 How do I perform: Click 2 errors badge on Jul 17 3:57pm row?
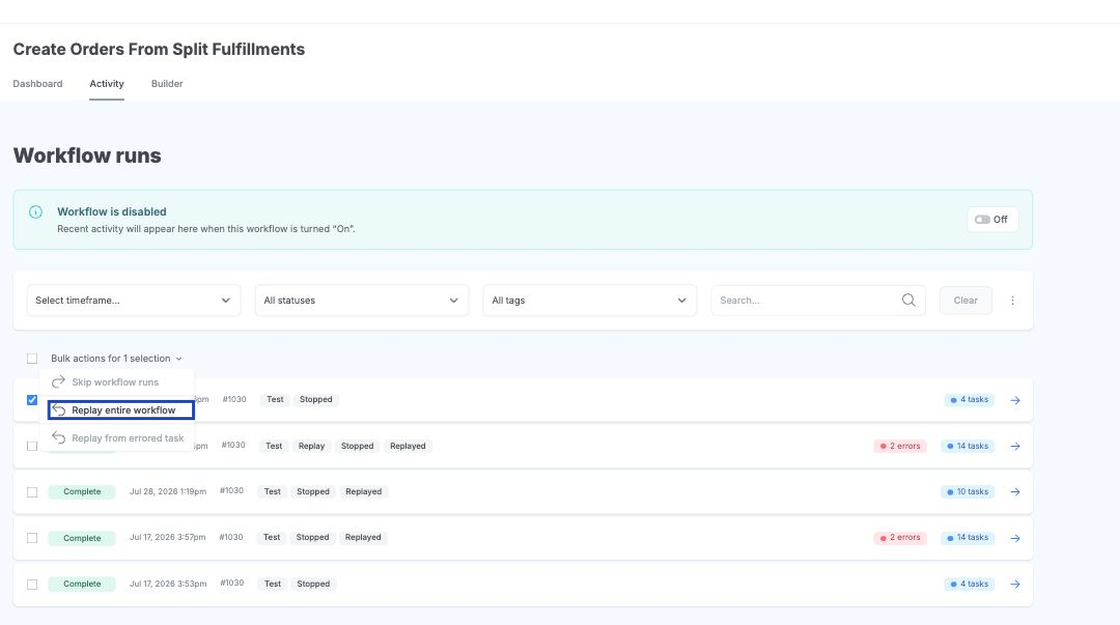pos(900,538)
